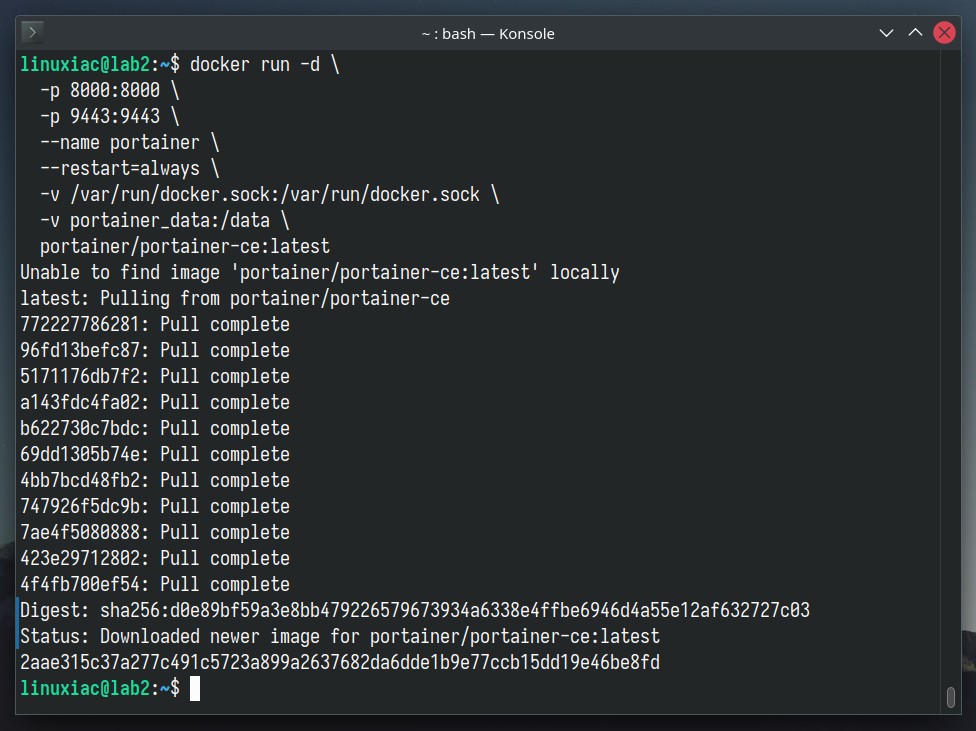Click the block cursor at the bottom prompt
The image size is (976, 731).
point(195,689)
